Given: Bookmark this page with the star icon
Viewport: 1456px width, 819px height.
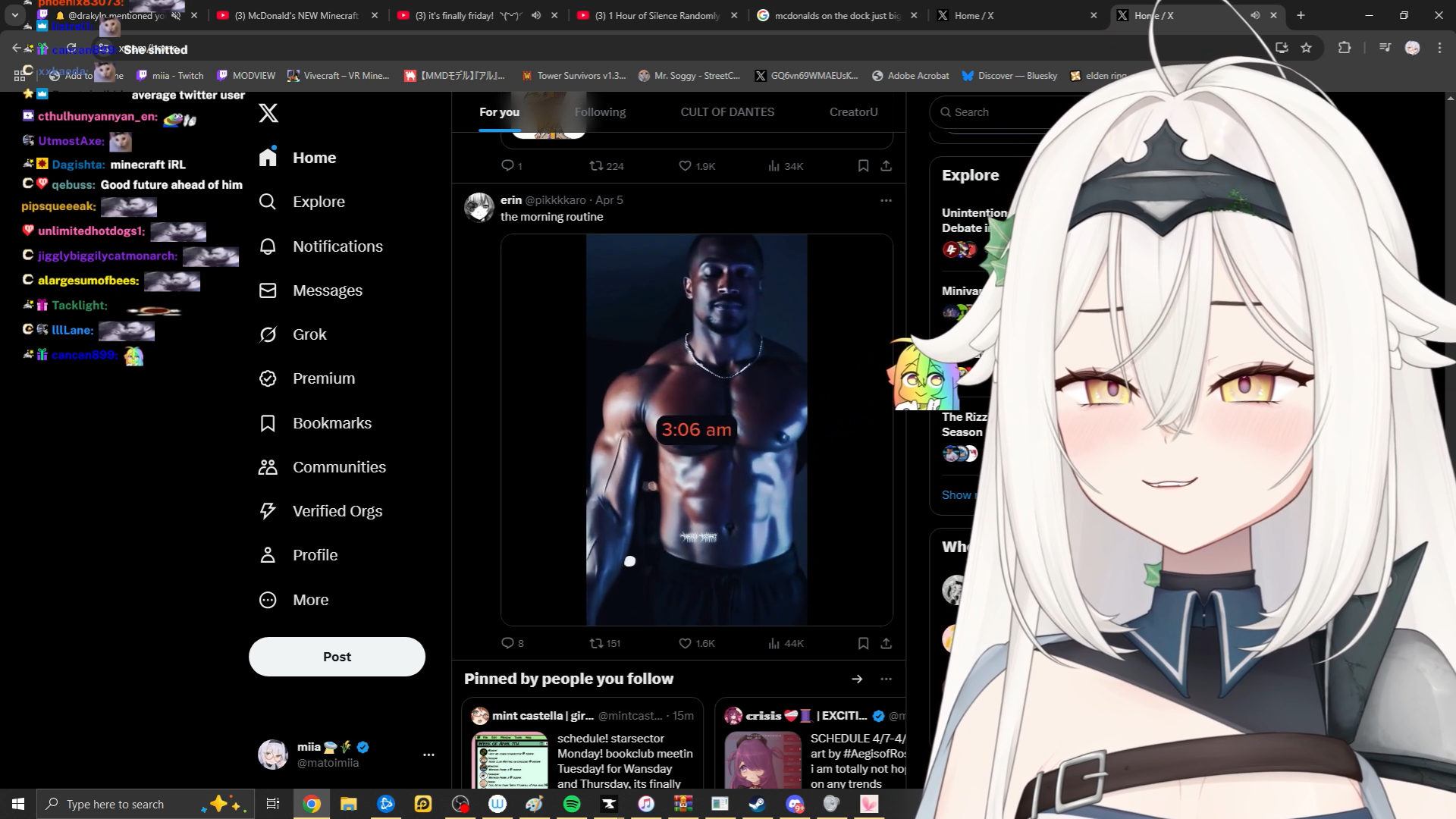Looking at the screenshot, I should click(x=1306, y=48).
